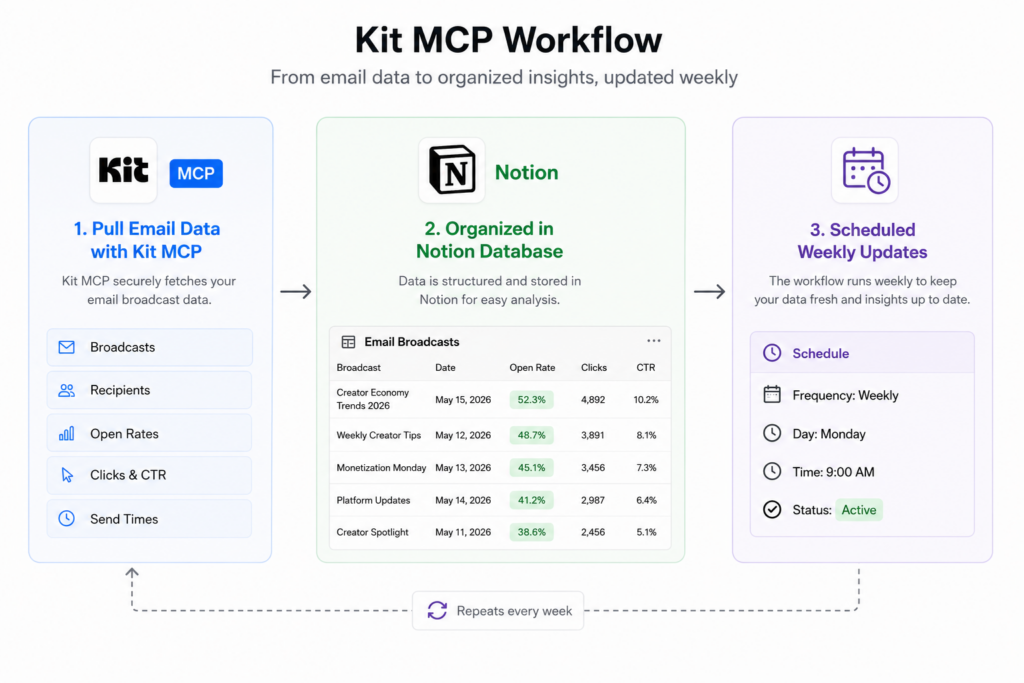The image size is (1024, 683).
Task: Click the CTR column header
Action: click(x=646, y=368)
